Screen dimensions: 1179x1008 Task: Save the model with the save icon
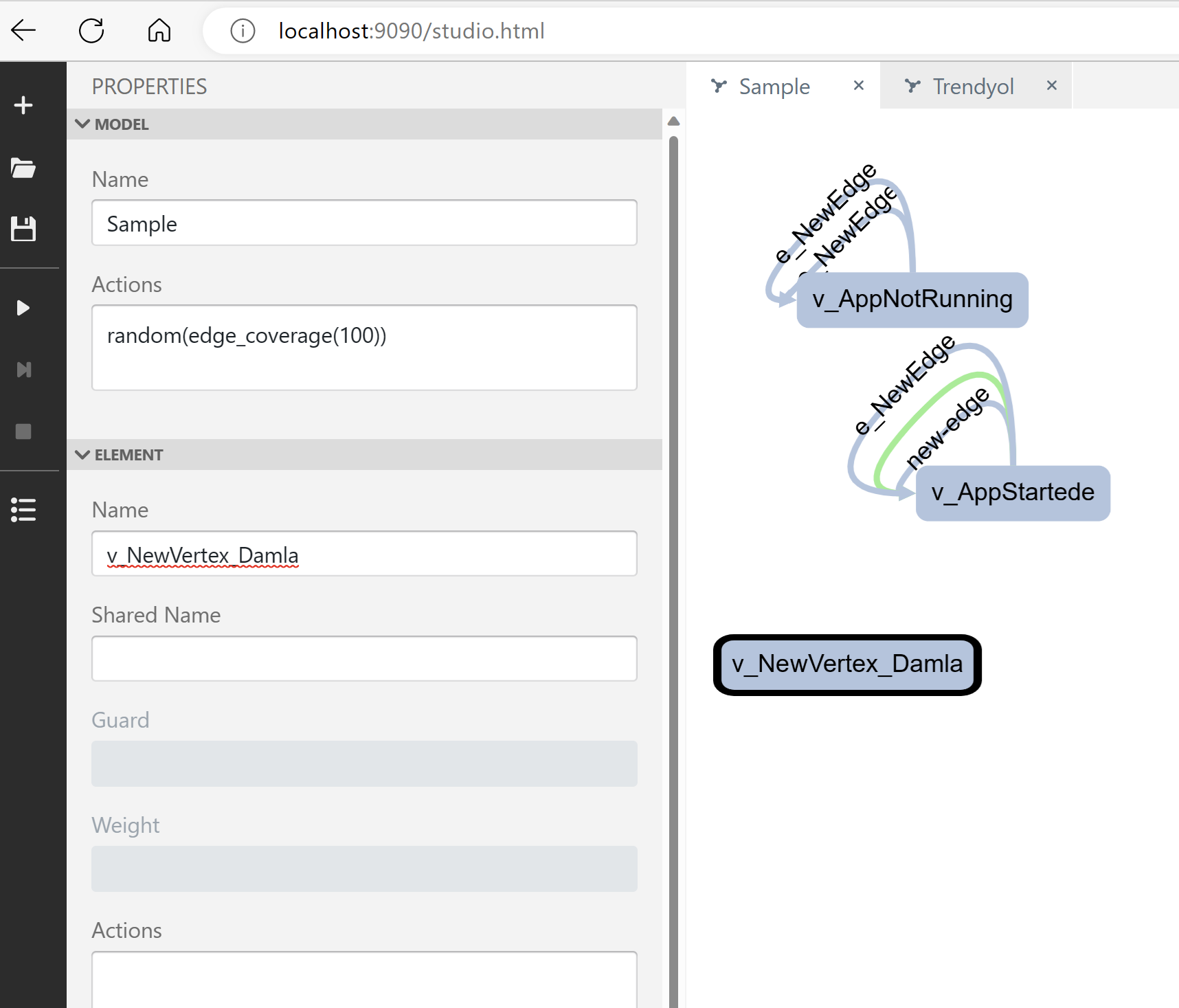click(23, 228)
